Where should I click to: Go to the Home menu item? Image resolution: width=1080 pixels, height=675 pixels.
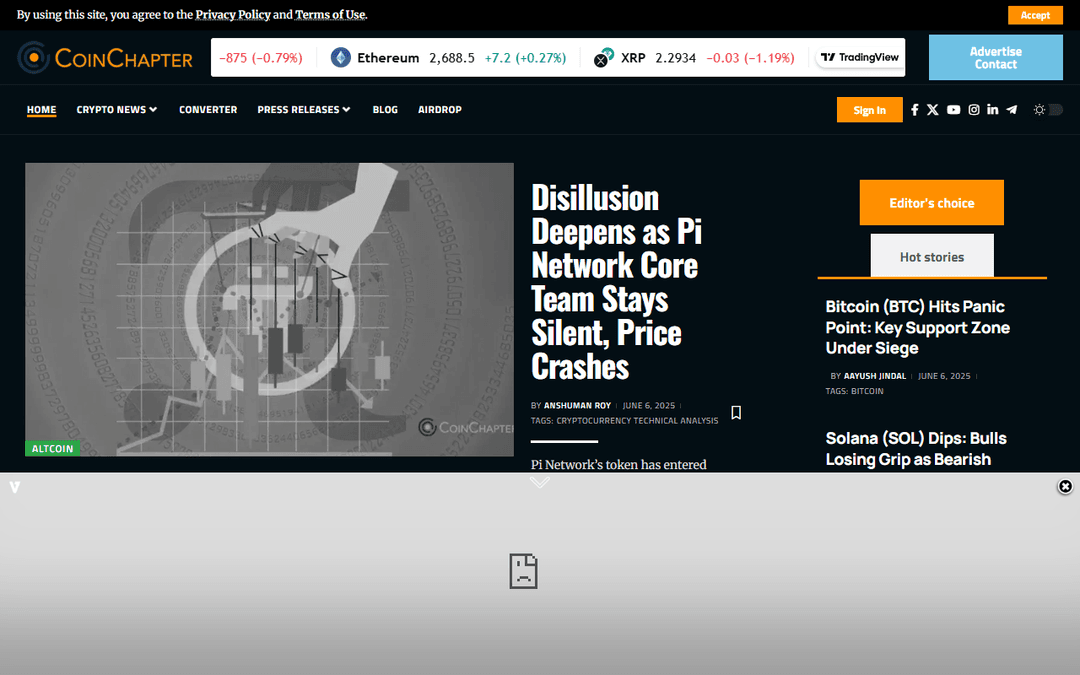pyautogui.click(x=41, y=110)
